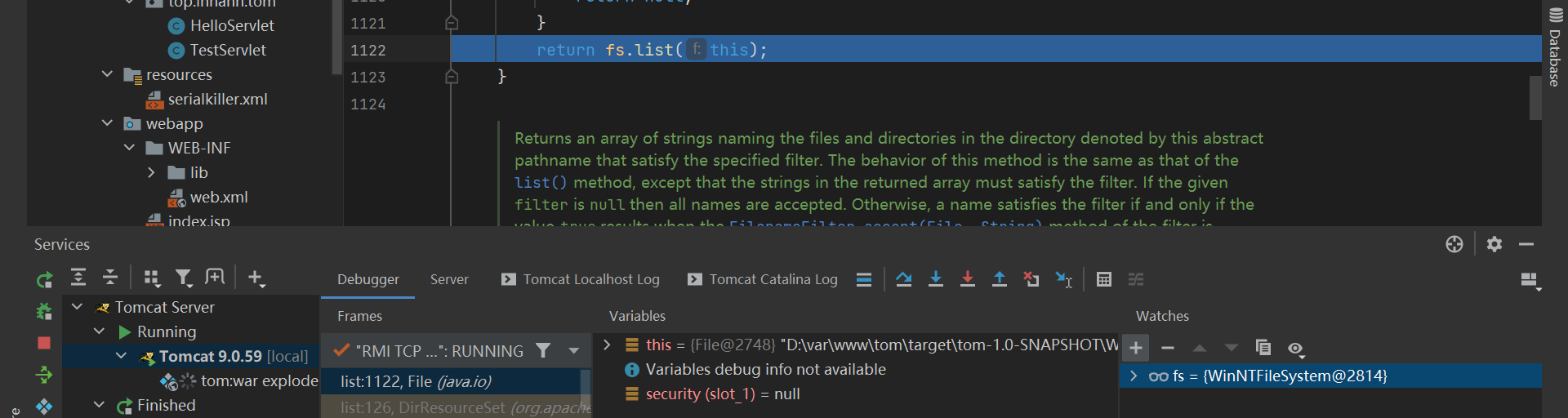This screenshot has height=418, width=1568.
Task: Open serialkiller.xml in project tree
Action: tap(217, 99)
